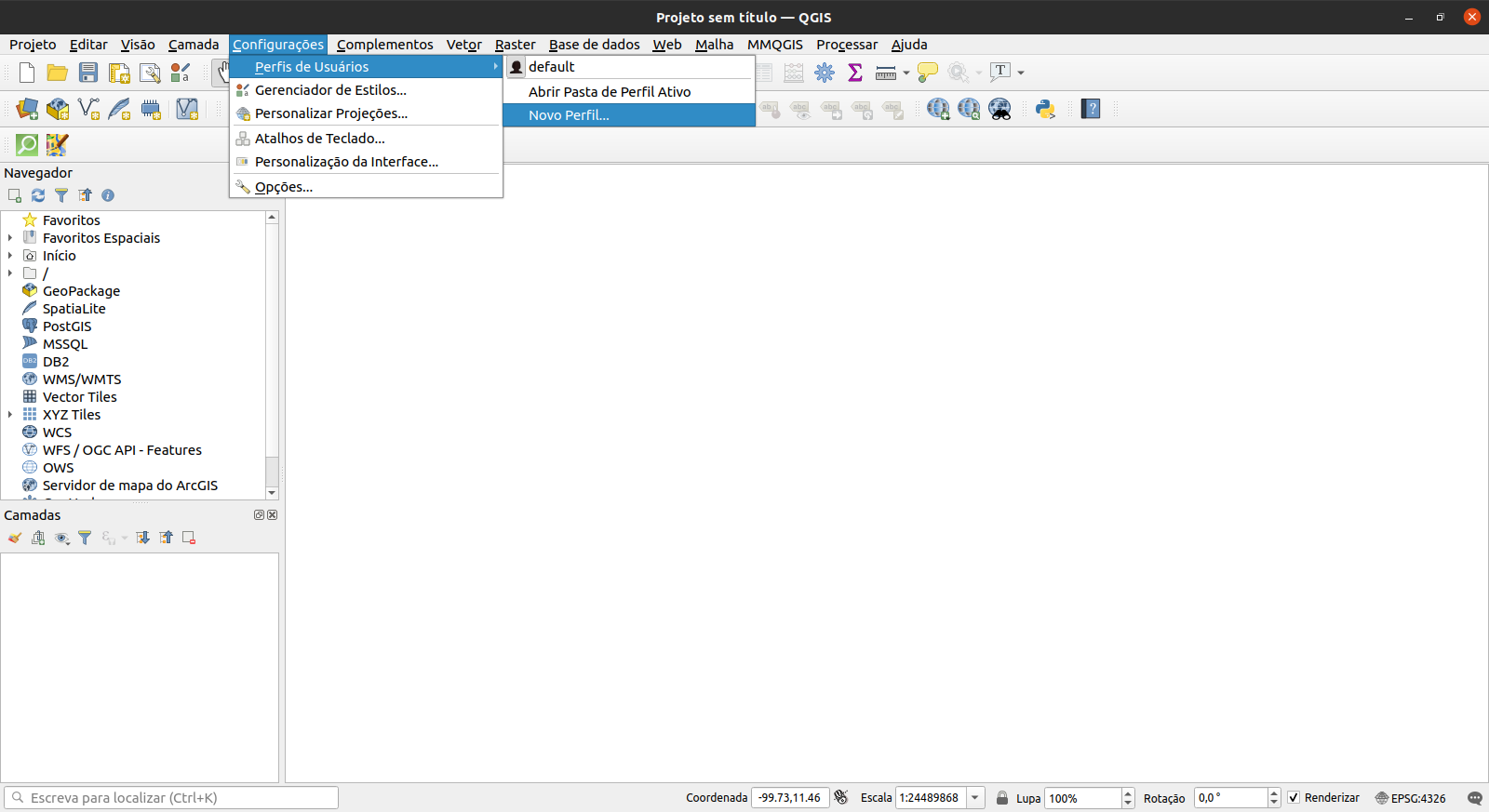Image resolution: width=1489 pixels, height=812 pixels.
Task: Create a new SpatiaLite layer
Action: (x=119, y=109)
